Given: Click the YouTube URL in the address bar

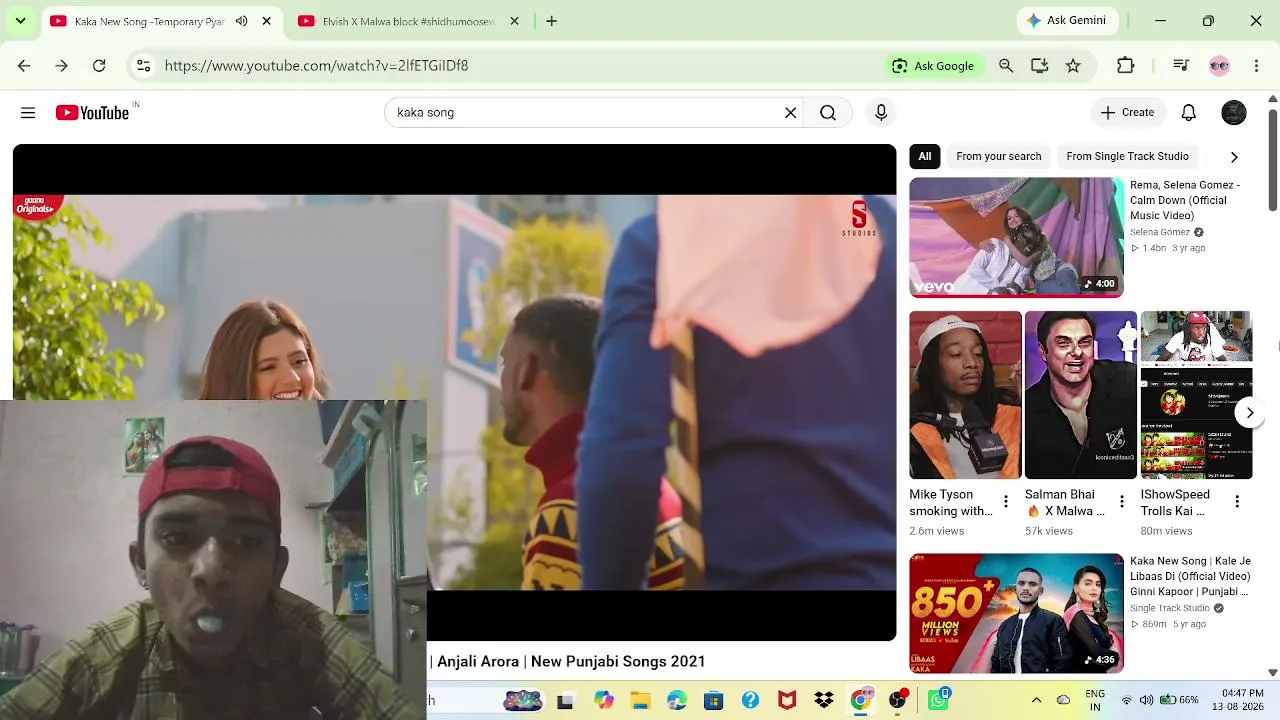Looking at the screenshot, I should [316, 66].
